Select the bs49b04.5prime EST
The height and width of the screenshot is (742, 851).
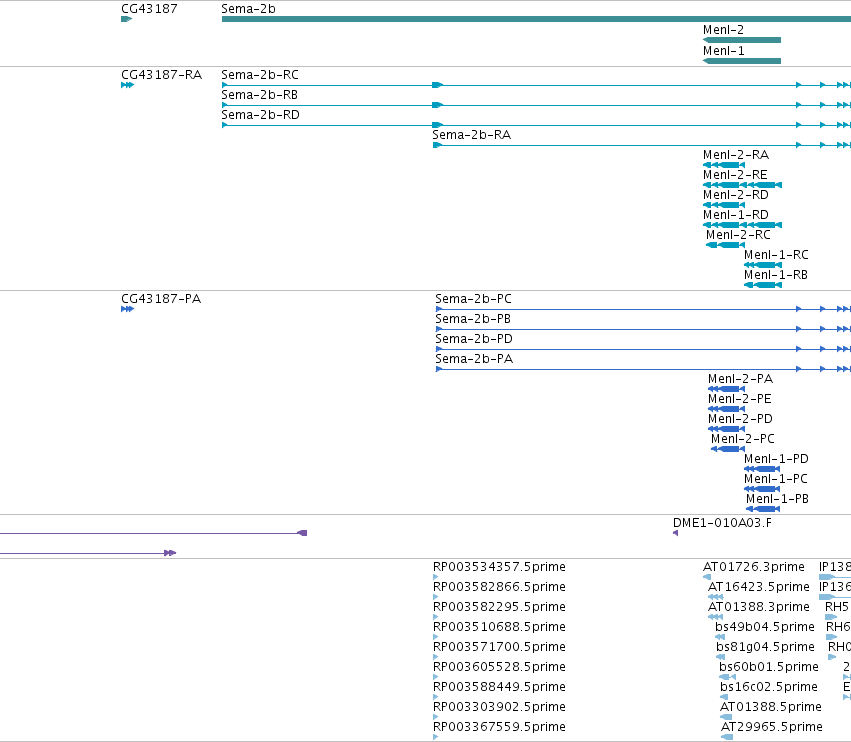[720, 637]
